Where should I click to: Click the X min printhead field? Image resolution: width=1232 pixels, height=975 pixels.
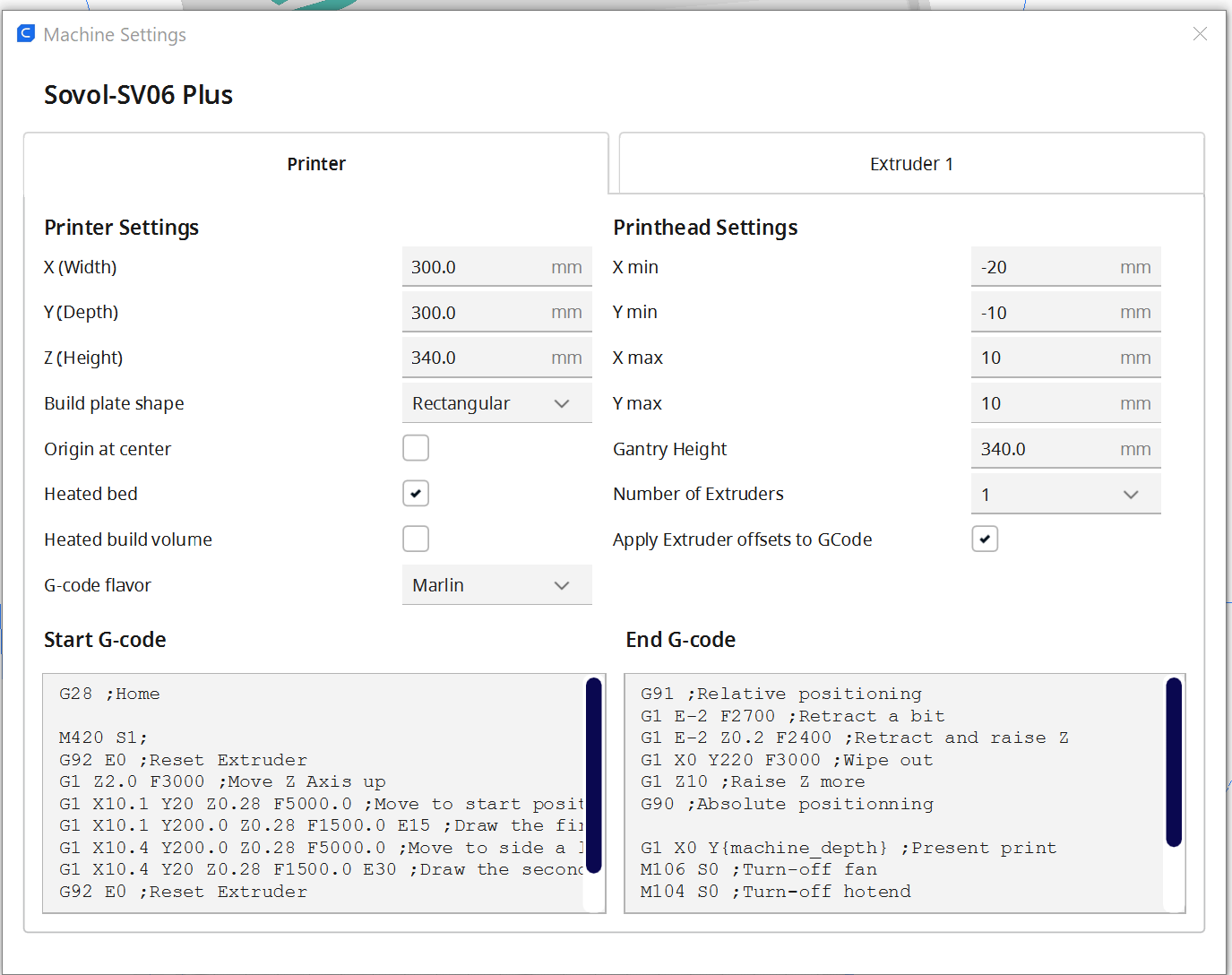click(x=1044, y=267)
